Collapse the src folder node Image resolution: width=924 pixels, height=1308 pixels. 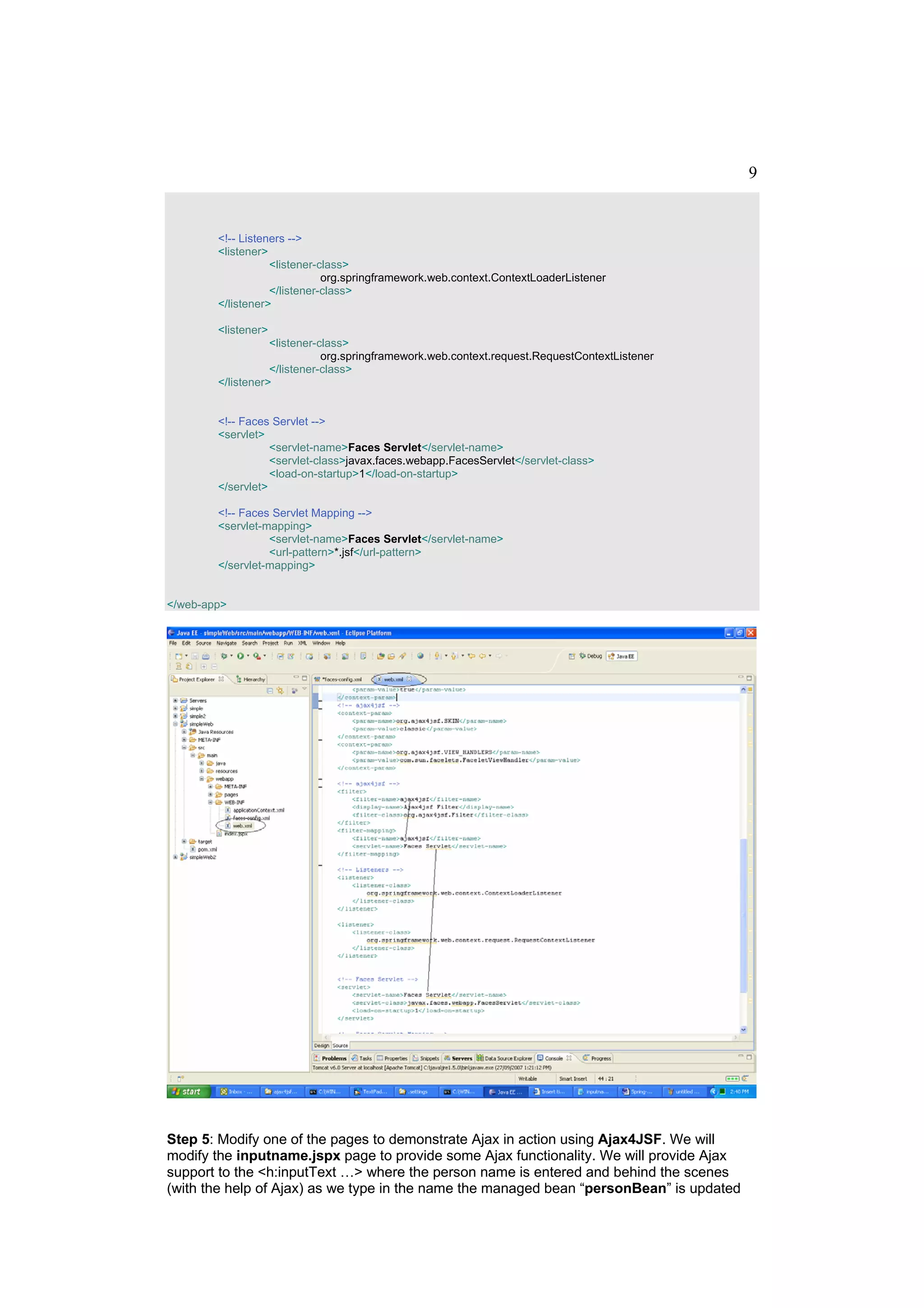click(x=184, y=747)
